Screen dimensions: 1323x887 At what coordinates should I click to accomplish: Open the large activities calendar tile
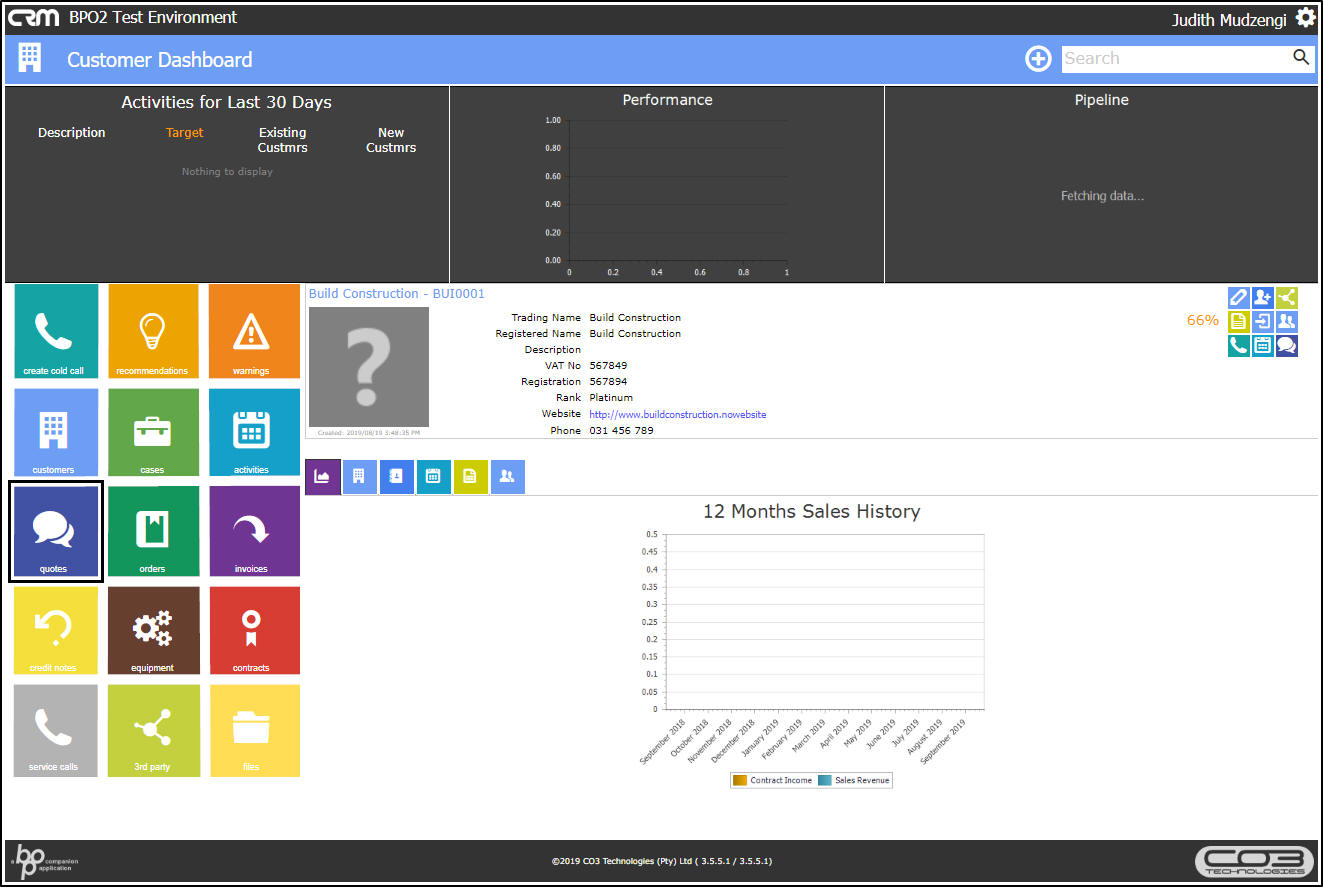click(x=254, y=432)
